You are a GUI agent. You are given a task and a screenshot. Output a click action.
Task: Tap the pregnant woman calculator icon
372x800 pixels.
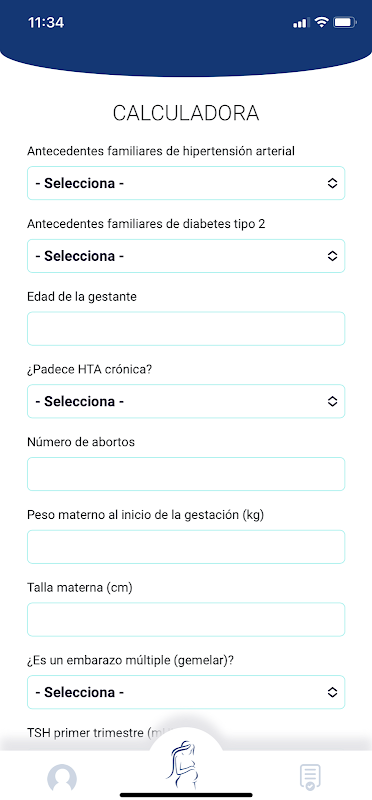[x=184, y=766]
